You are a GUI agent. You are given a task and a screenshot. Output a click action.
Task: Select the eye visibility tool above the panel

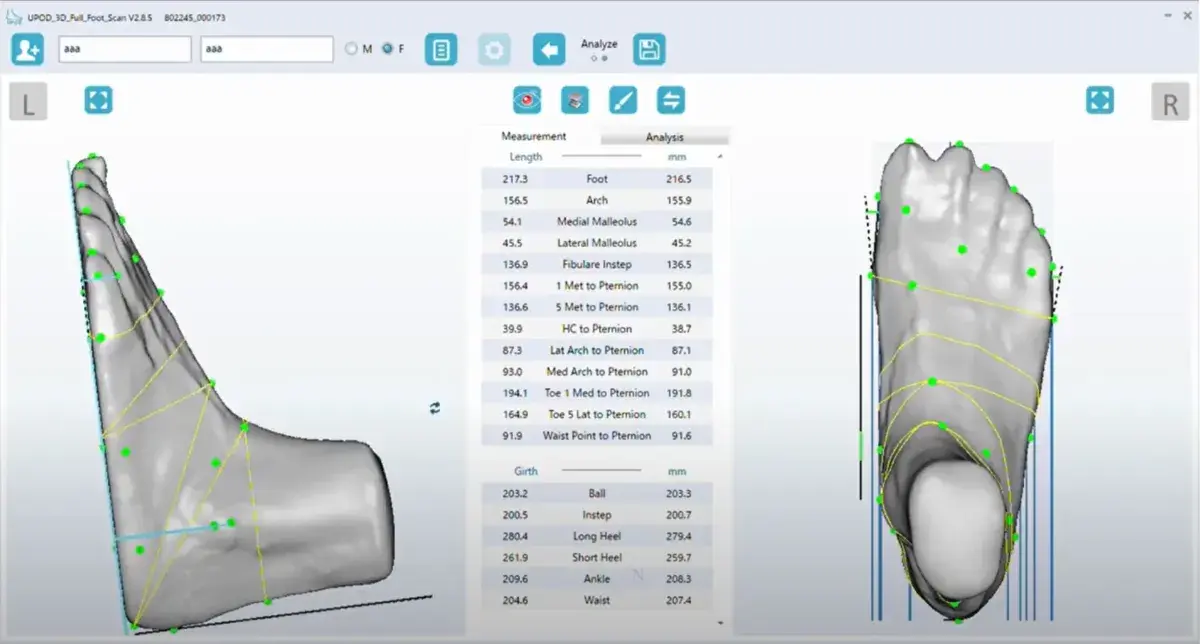525,99
